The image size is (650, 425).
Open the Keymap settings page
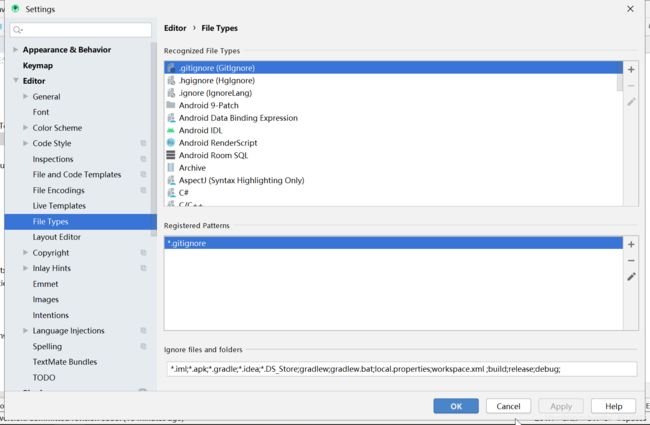[38, 66]
